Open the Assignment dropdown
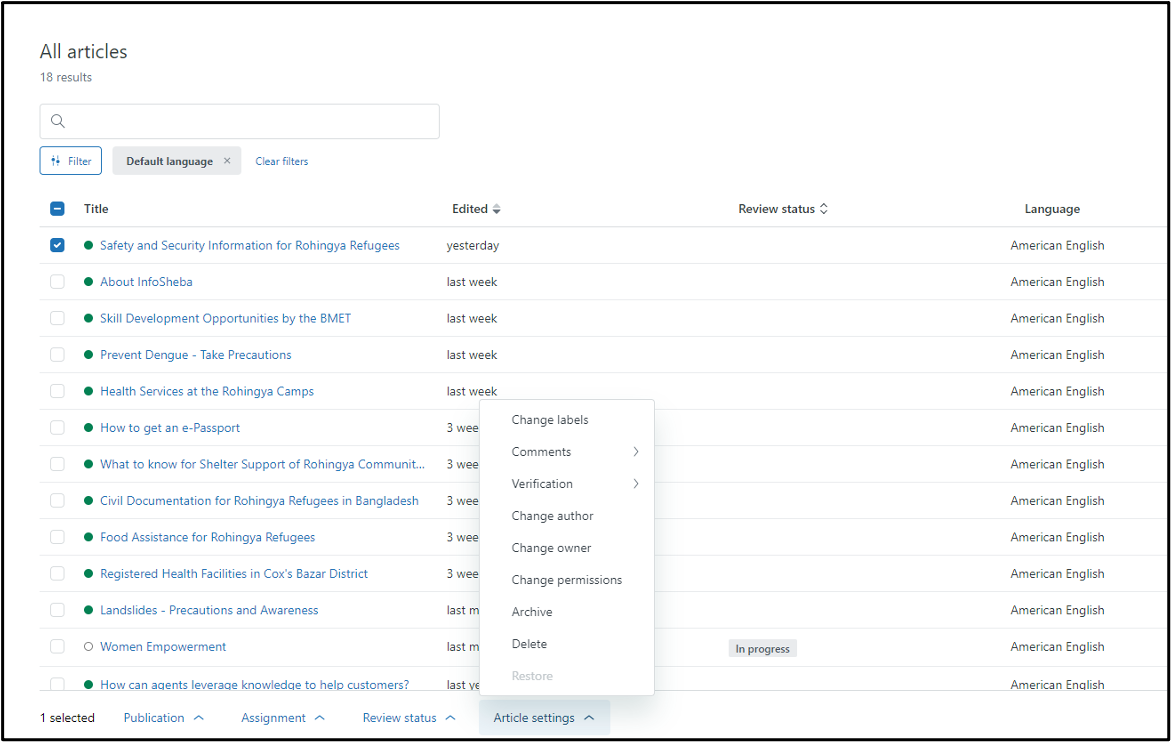The height and width of the screenshot is (743, 1172). tap(283, 718)
